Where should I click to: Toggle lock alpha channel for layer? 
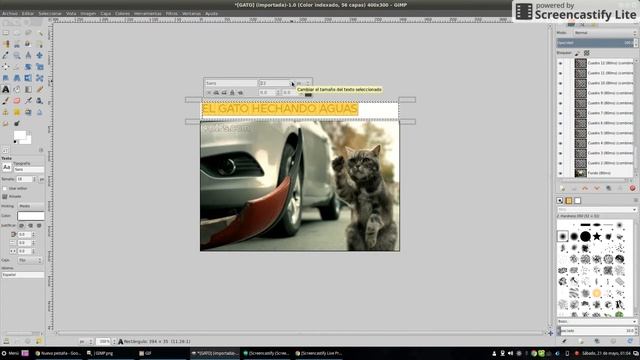587,53
